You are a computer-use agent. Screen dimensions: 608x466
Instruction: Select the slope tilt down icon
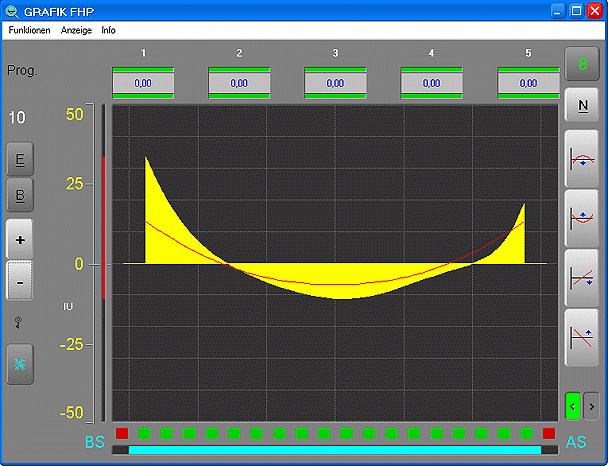(x=582, y=278)
